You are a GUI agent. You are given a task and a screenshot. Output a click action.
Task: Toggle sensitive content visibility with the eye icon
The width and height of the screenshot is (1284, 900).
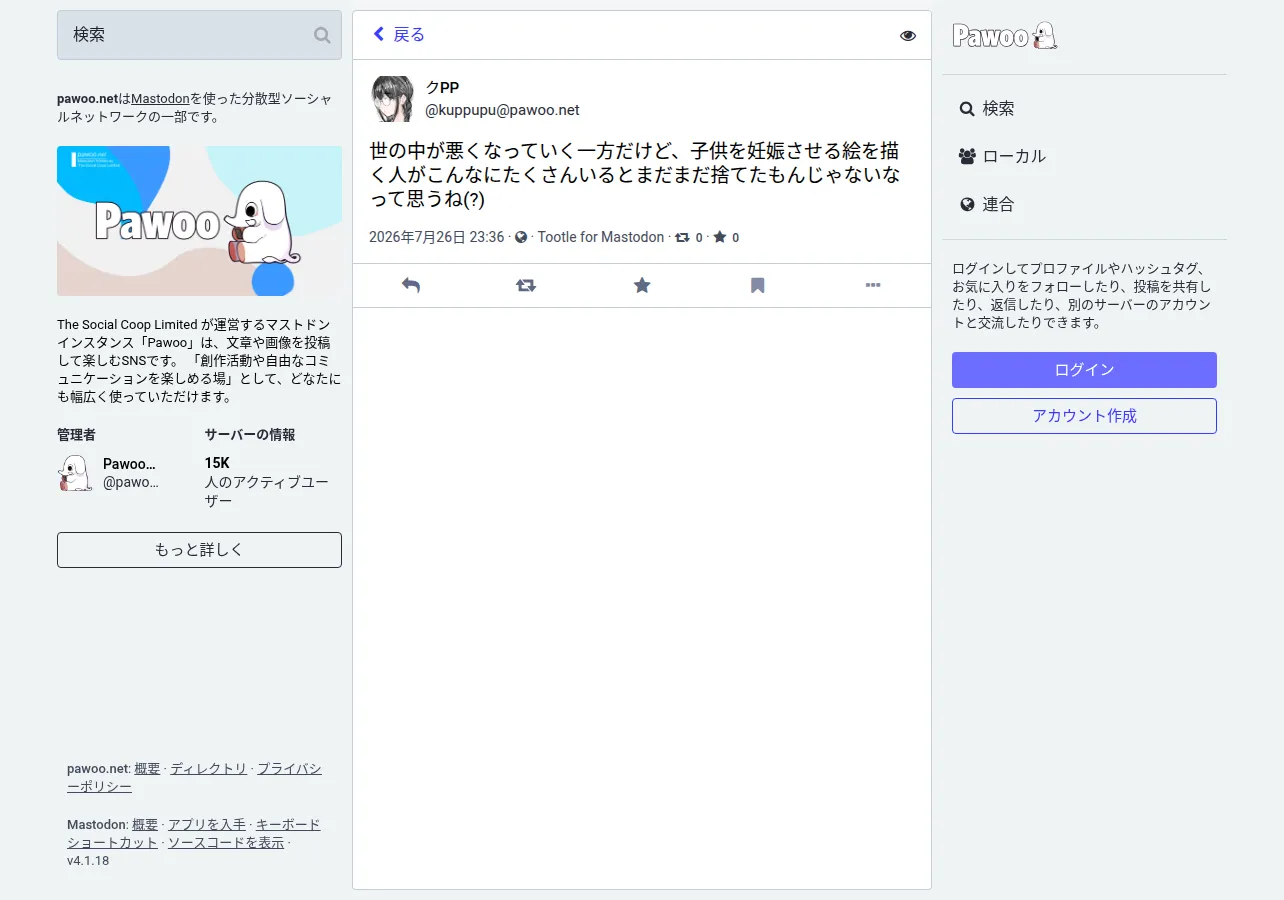point(908,35)
